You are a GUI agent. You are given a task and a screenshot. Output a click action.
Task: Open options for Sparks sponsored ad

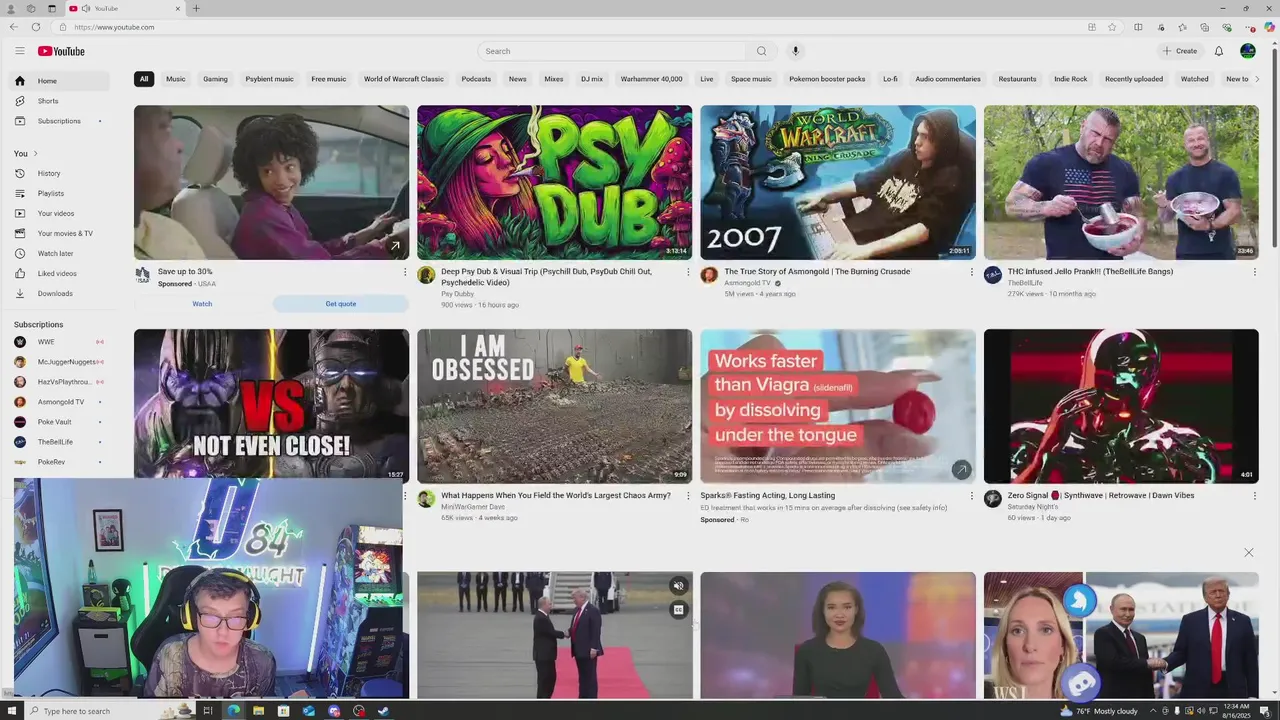[971, 496]
